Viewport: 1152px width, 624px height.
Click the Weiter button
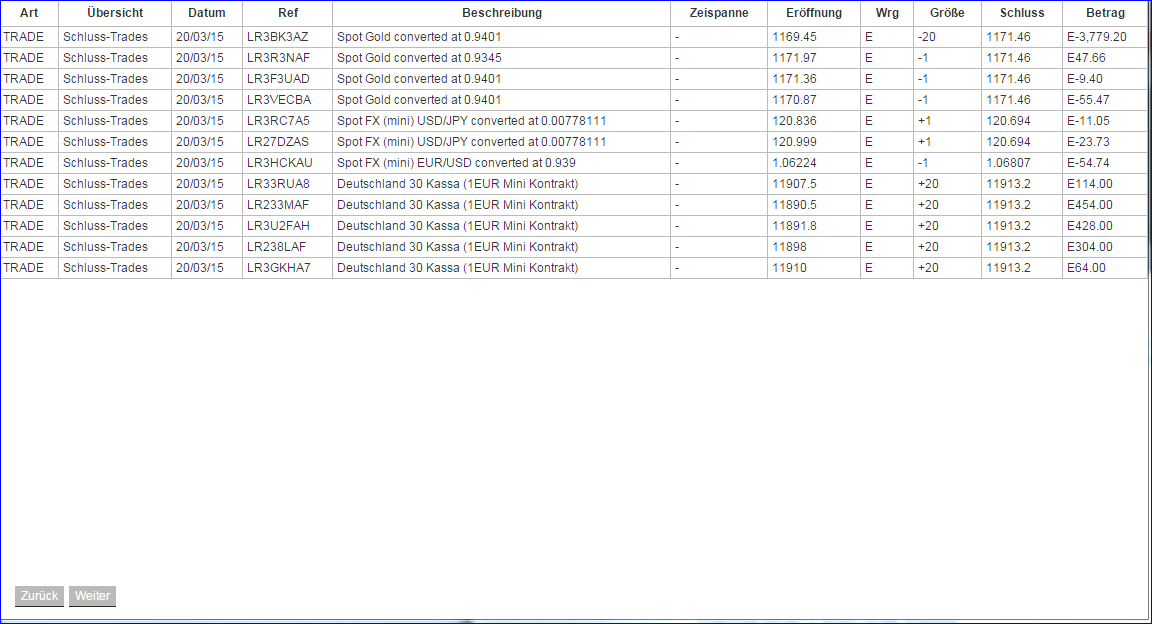click(91, 596)
